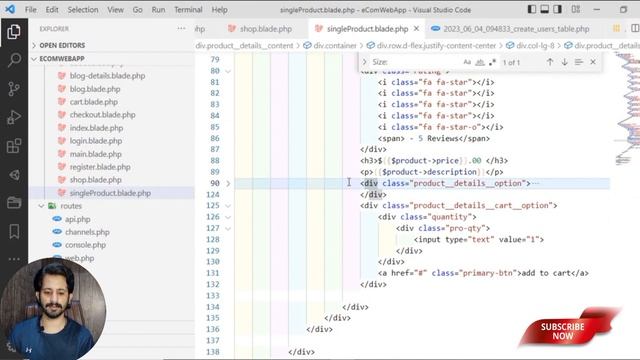Open api.php routes file
This screenshot has width=640, height=360.
(78, 219)
